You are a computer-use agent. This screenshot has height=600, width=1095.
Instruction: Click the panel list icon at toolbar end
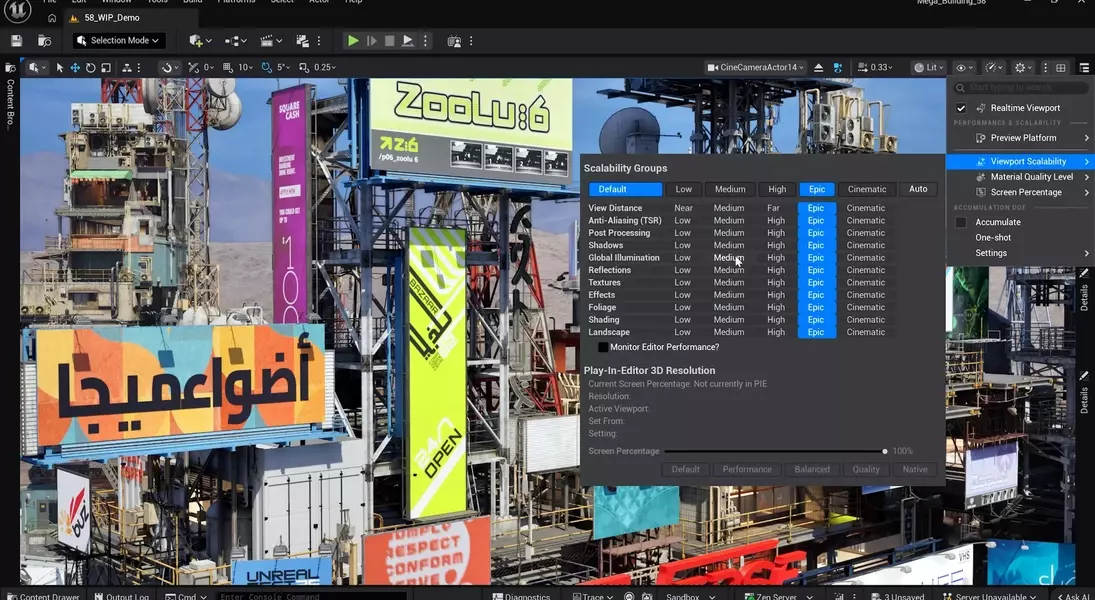pyautogui.click(x=1084, y=68)
